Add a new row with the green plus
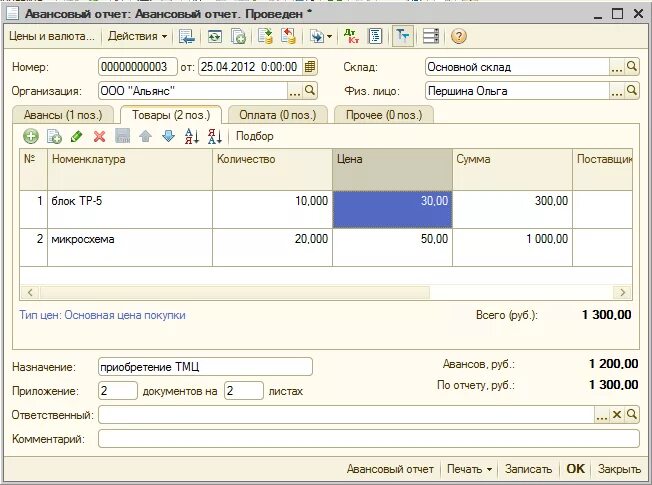Screen dimensions: 652x485 31,136
